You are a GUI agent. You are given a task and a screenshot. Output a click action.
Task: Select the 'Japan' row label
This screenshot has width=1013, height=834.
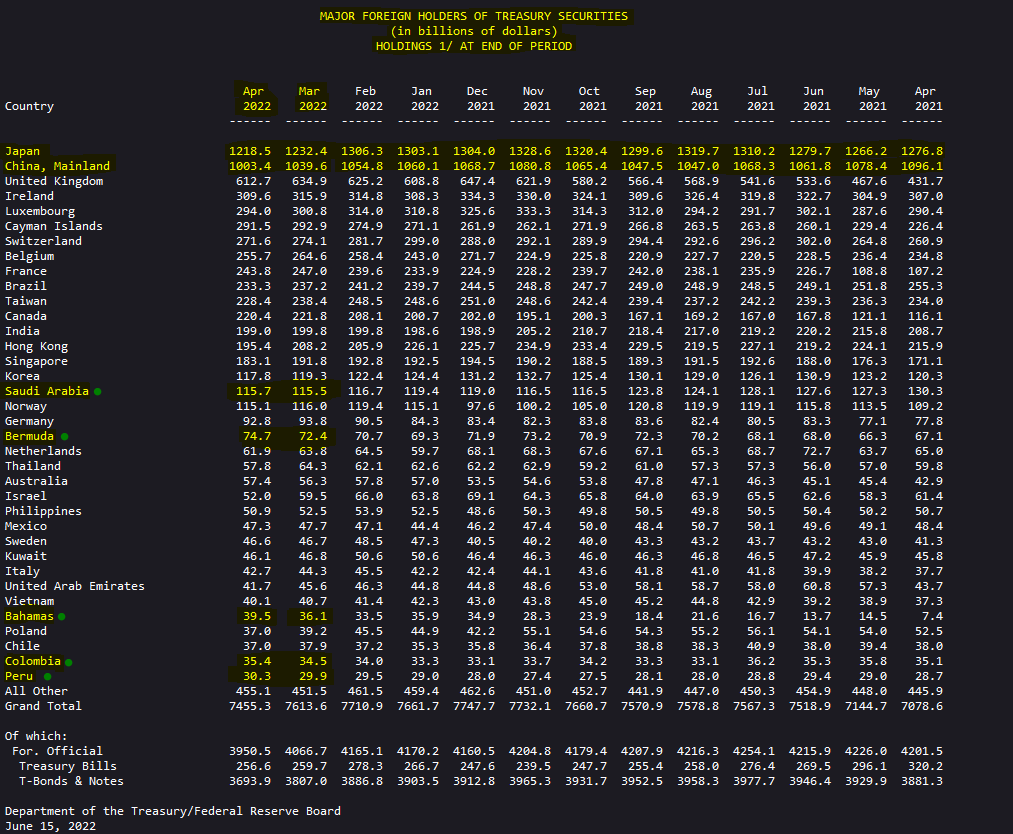pos(22,151)
